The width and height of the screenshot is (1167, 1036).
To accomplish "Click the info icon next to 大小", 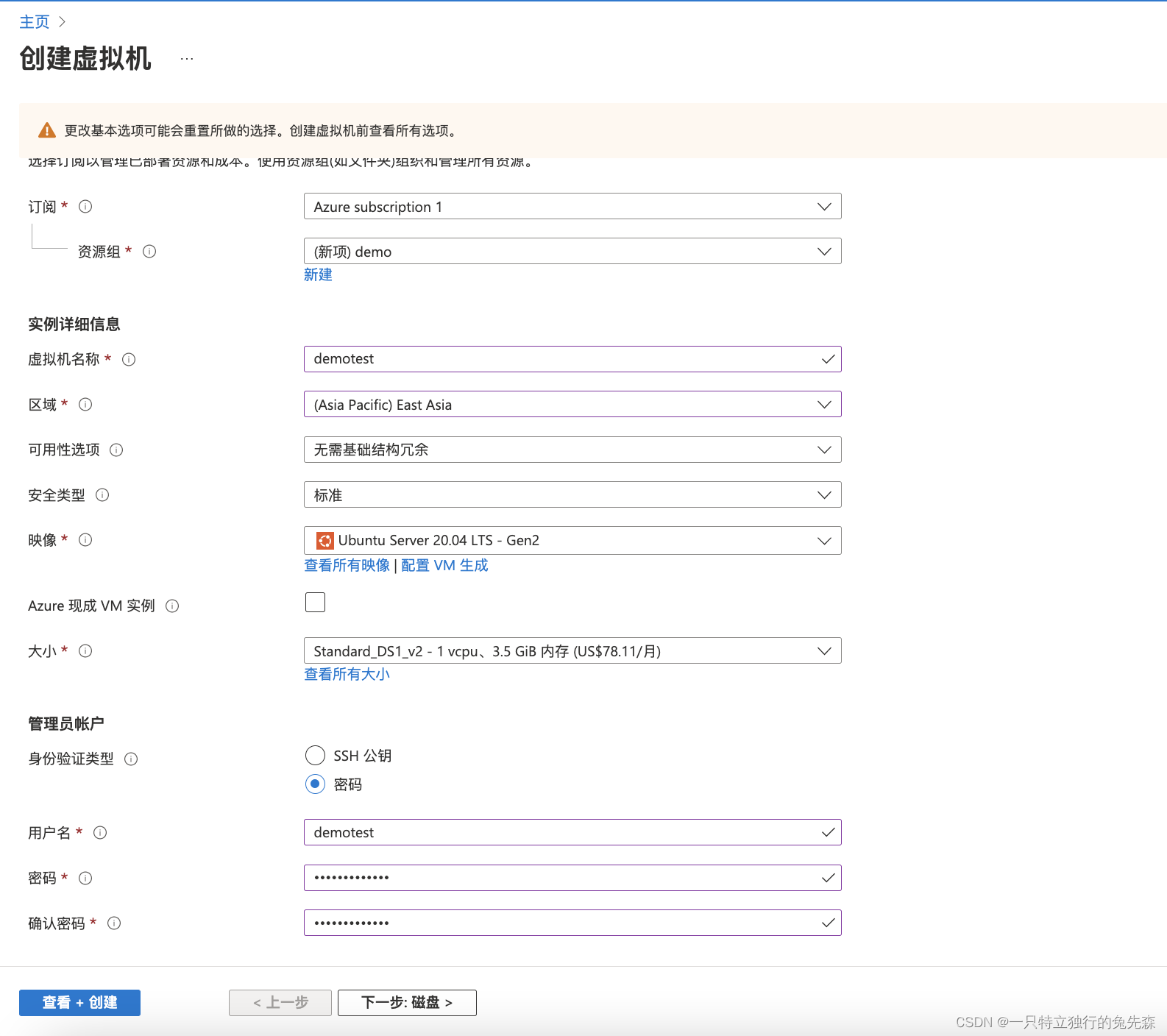I will click(85, 651).
